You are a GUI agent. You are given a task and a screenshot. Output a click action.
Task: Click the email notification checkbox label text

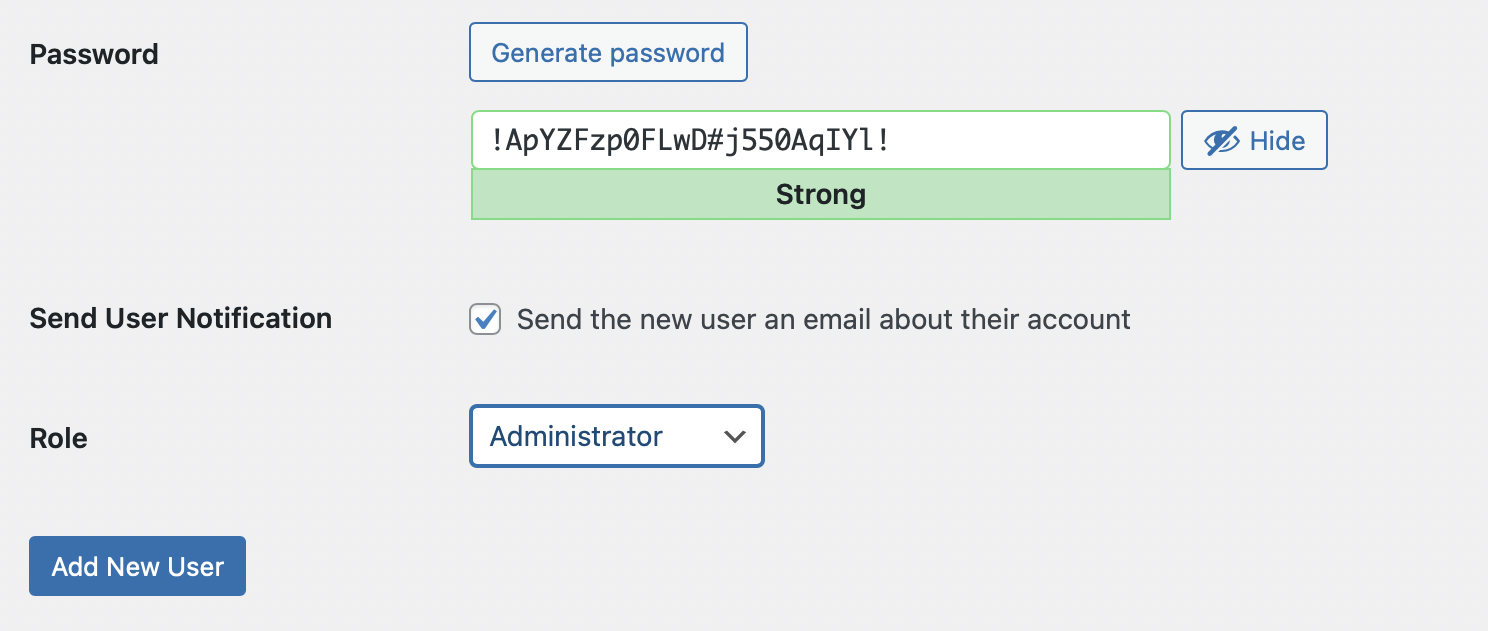[823, 319]
